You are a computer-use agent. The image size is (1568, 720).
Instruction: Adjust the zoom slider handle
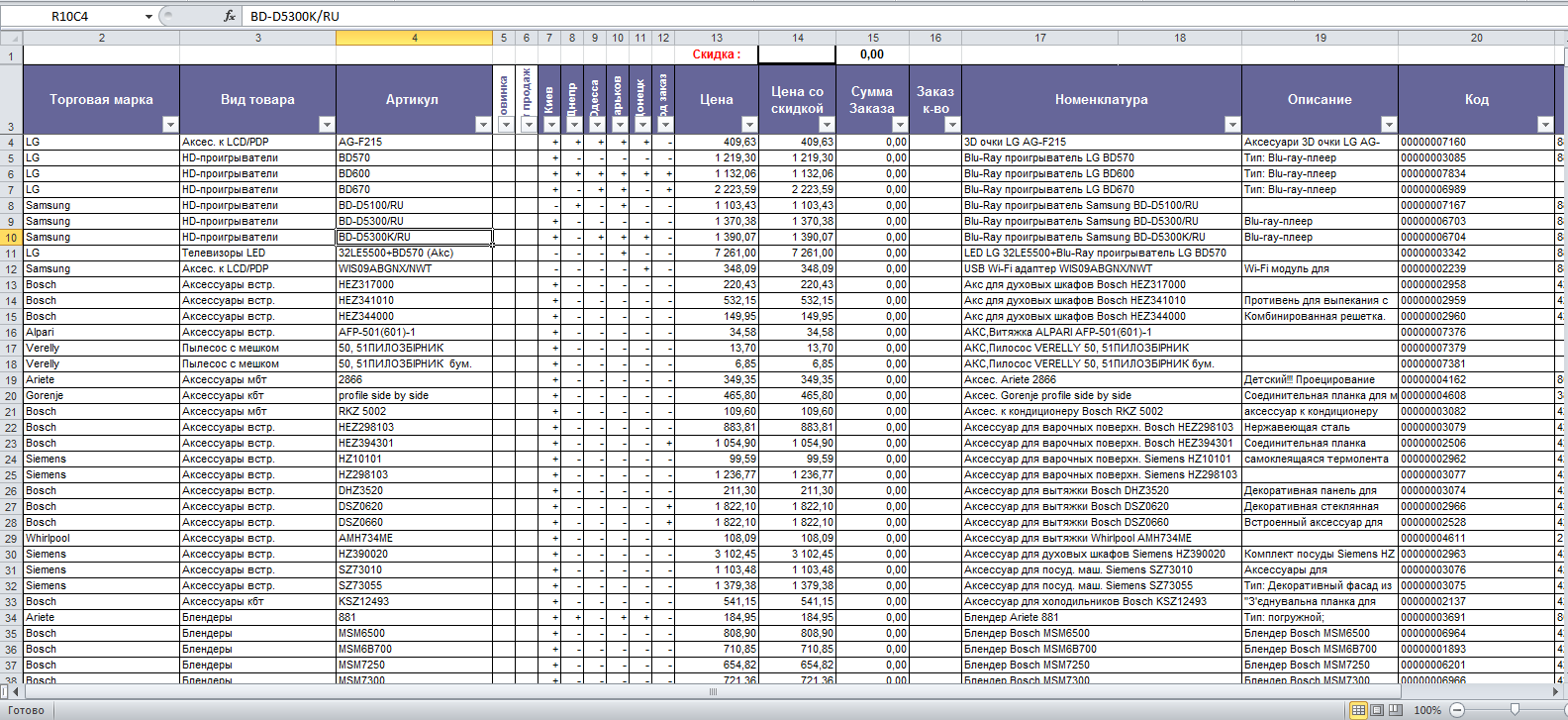pos(1515,710)
